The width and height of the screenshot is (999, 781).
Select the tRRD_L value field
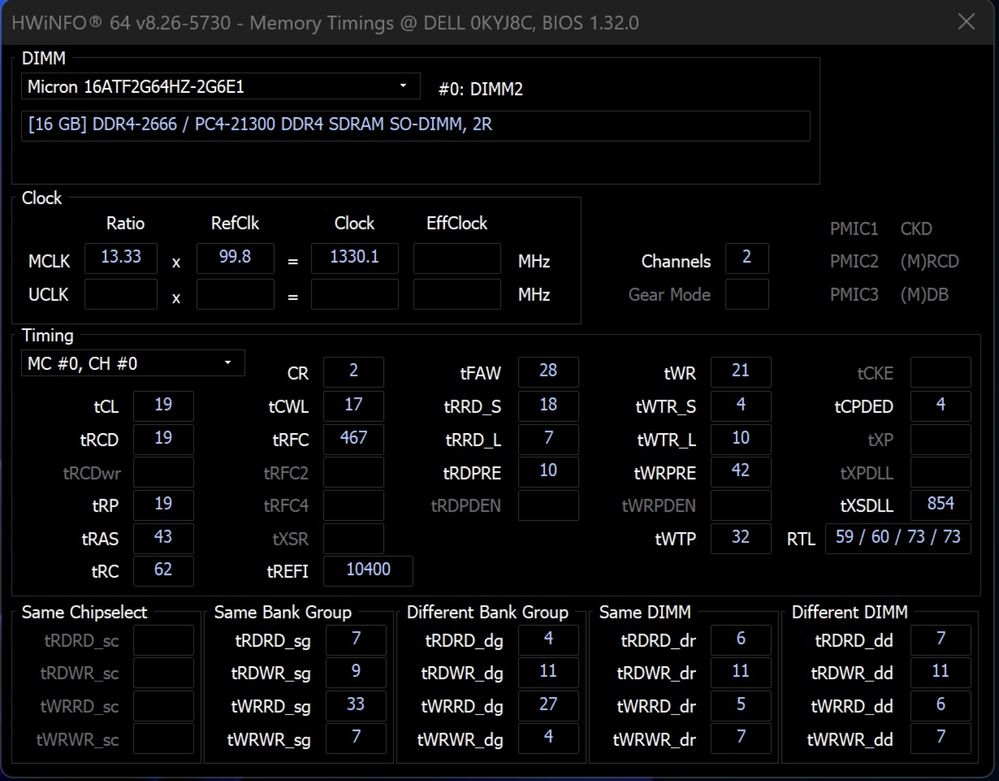coord(548,439)
